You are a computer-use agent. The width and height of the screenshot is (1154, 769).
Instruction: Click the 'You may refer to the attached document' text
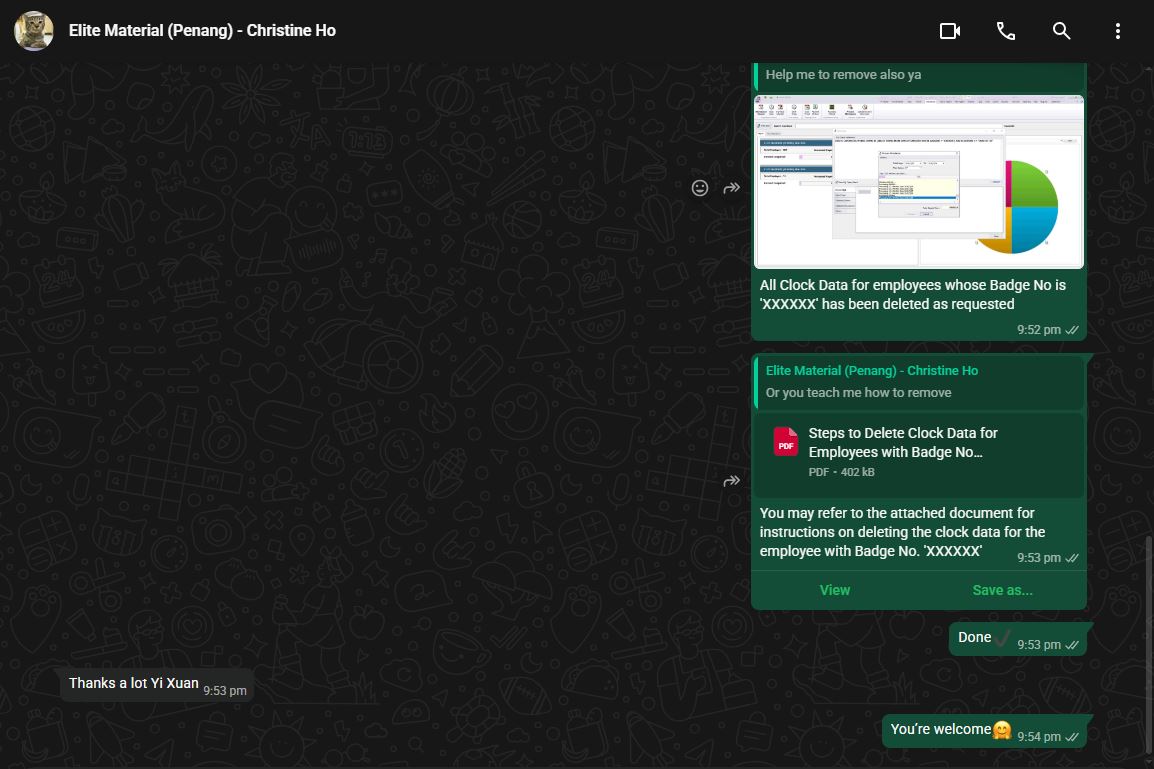click(x=902, y=532)
